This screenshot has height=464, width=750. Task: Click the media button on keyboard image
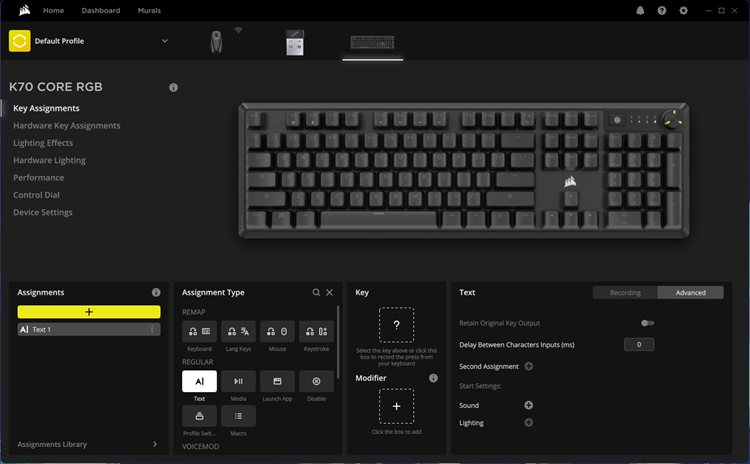pos(617,120)
